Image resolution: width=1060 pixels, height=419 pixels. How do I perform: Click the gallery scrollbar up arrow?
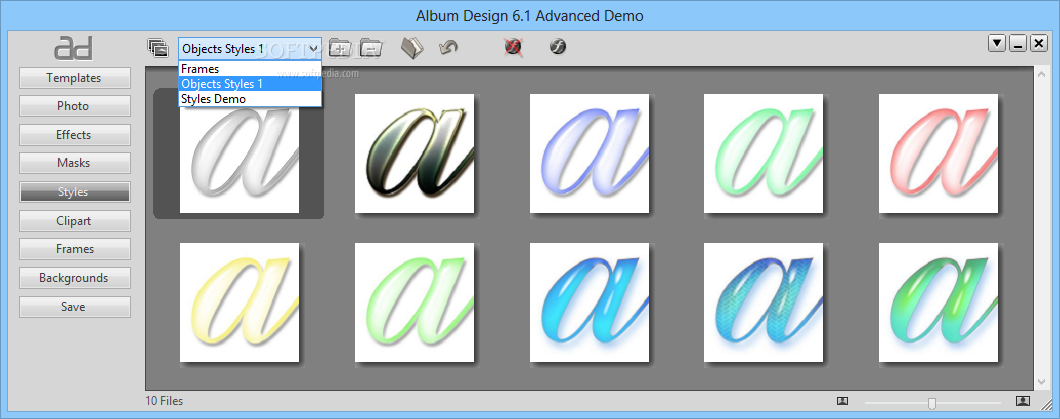(x=1040, y=72)
